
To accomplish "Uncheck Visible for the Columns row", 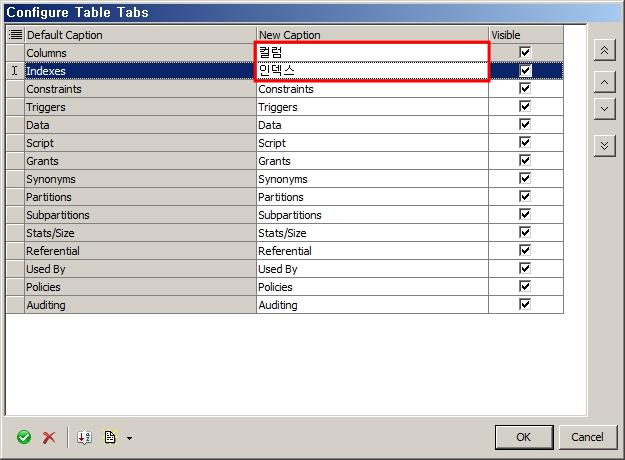I will tap(525, 53).
